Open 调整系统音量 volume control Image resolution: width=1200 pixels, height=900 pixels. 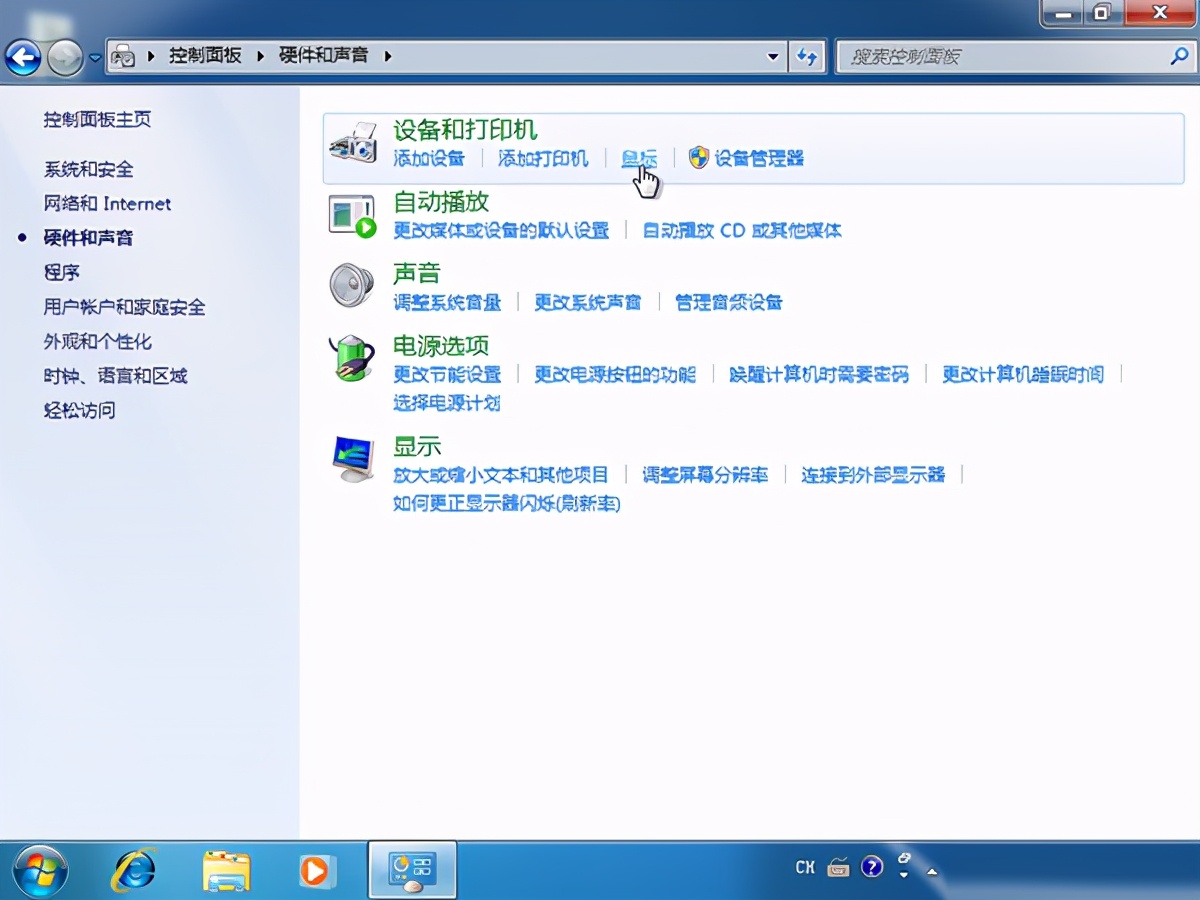446,302
